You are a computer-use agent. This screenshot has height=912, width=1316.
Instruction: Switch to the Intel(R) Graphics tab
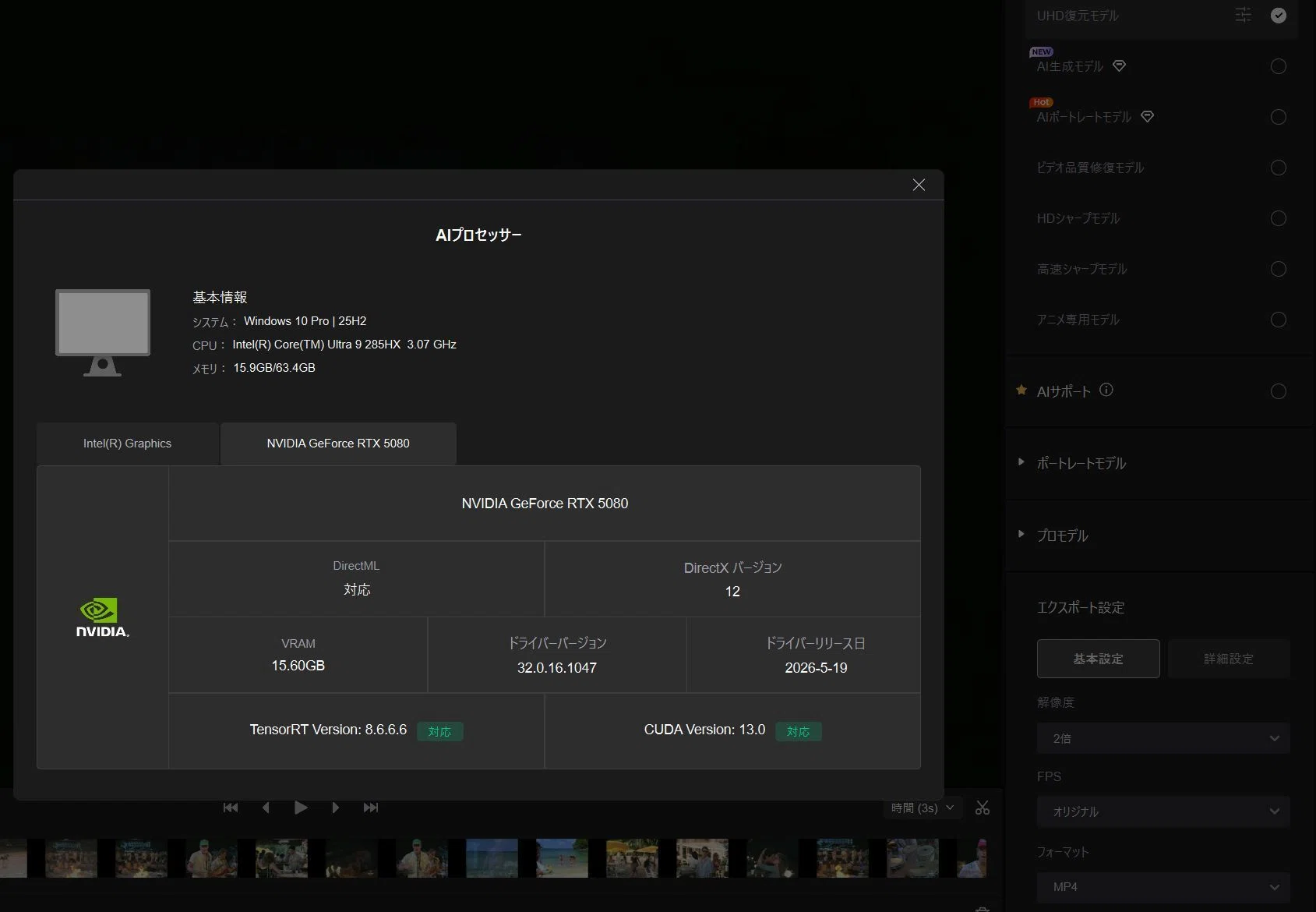click(127, 444)
